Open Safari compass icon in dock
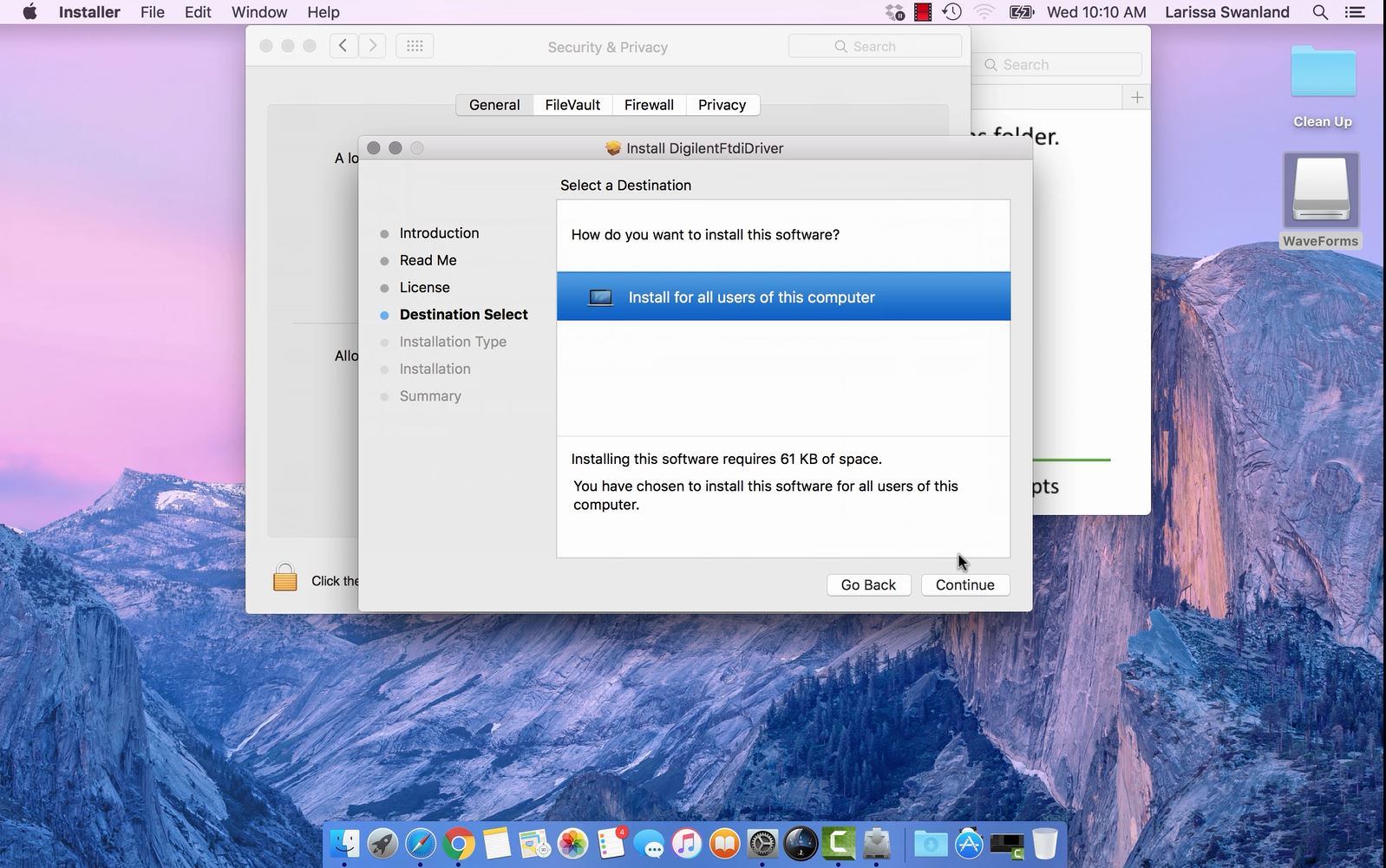The height and width of the screenshot is (868, 1386). point(421,843)
